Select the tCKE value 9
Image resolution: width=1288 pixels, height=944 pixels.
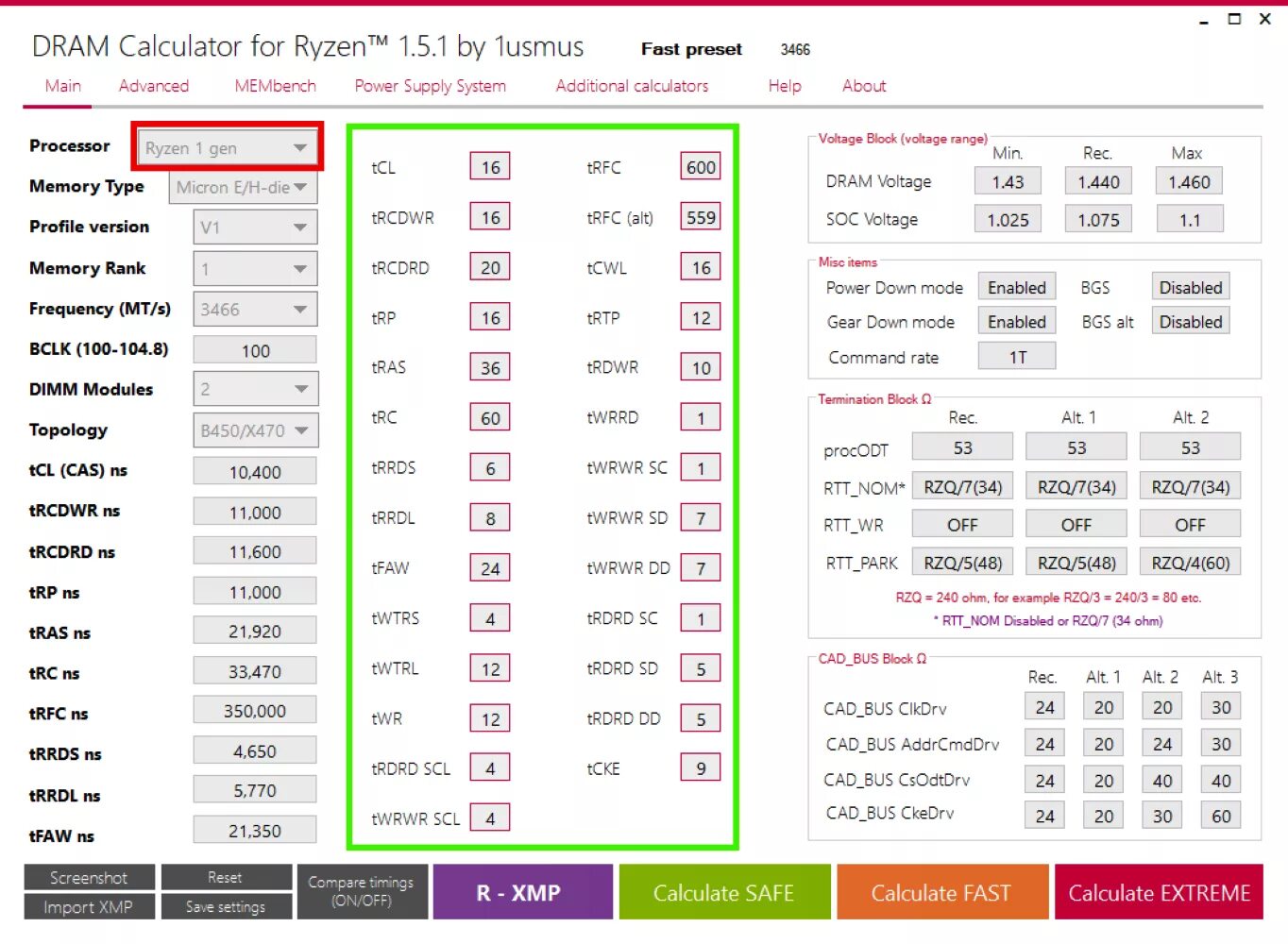(x=701, y=768)
